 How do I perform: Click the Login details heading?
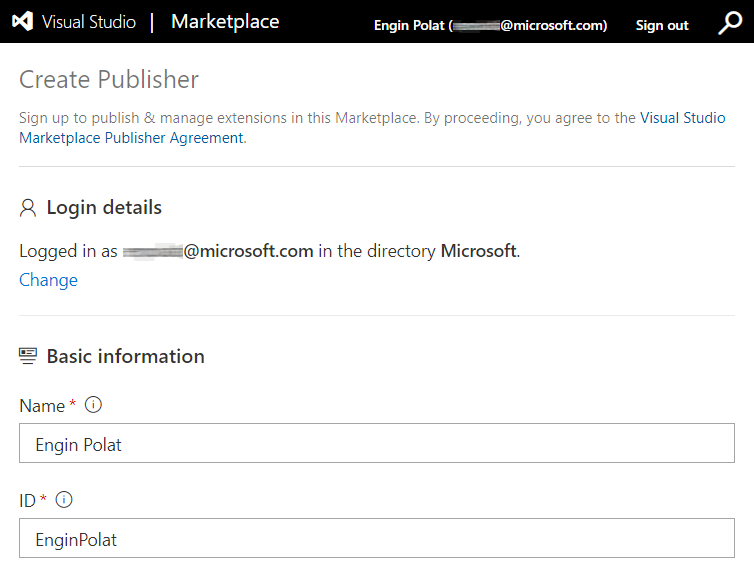point(104,208)
